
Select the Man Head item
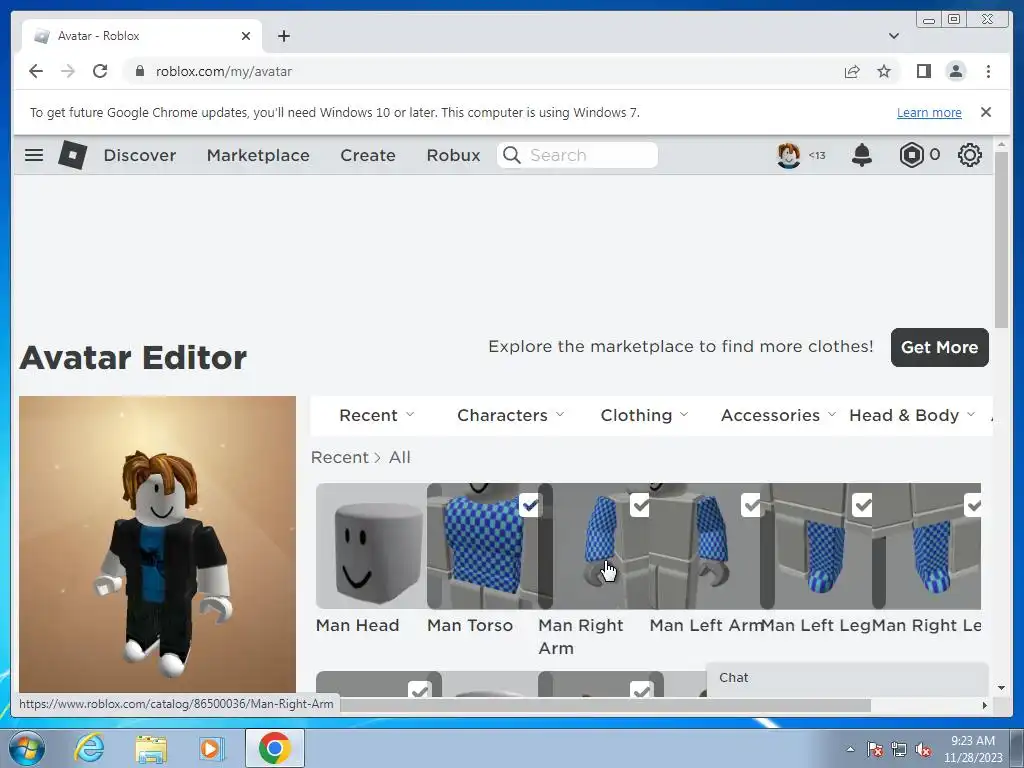click(371, 546)
